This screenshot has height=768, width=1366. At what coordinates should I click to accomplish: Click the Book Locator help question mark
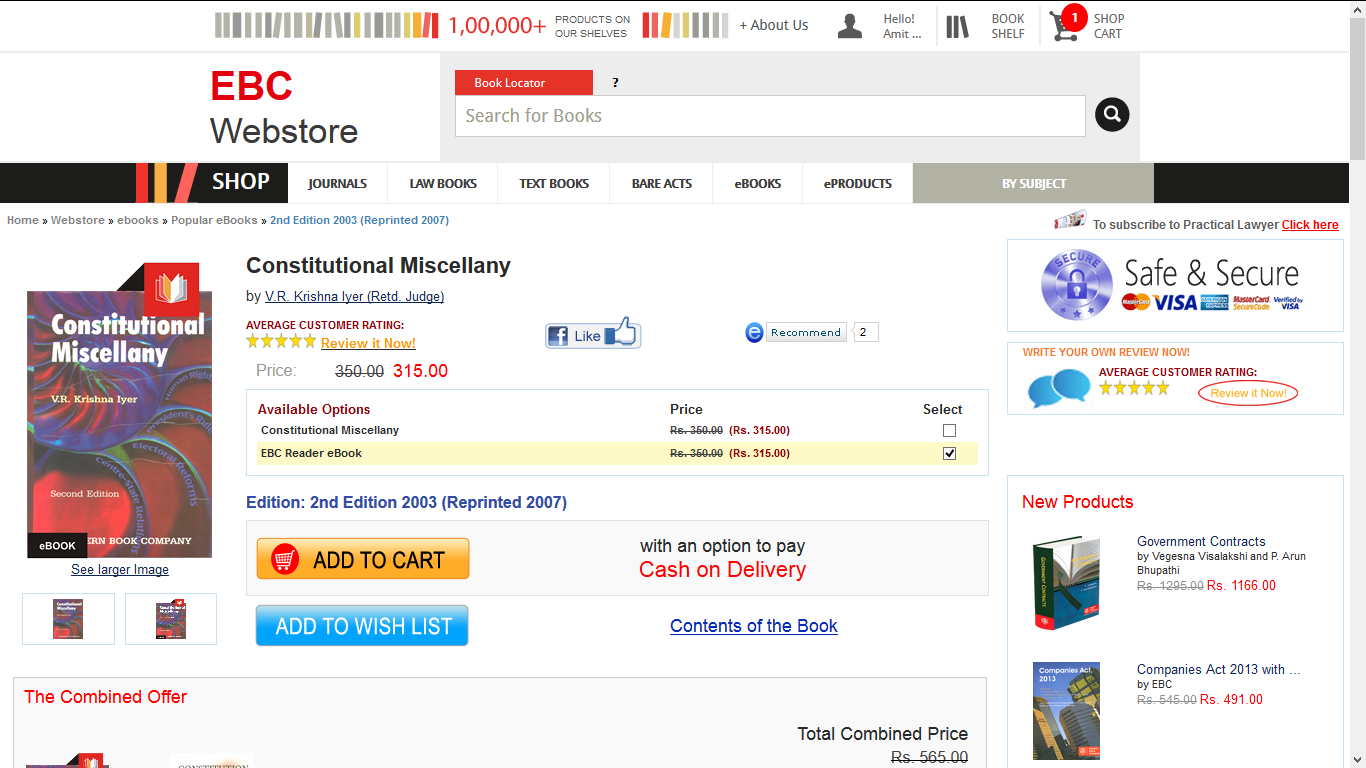point(615,83)
